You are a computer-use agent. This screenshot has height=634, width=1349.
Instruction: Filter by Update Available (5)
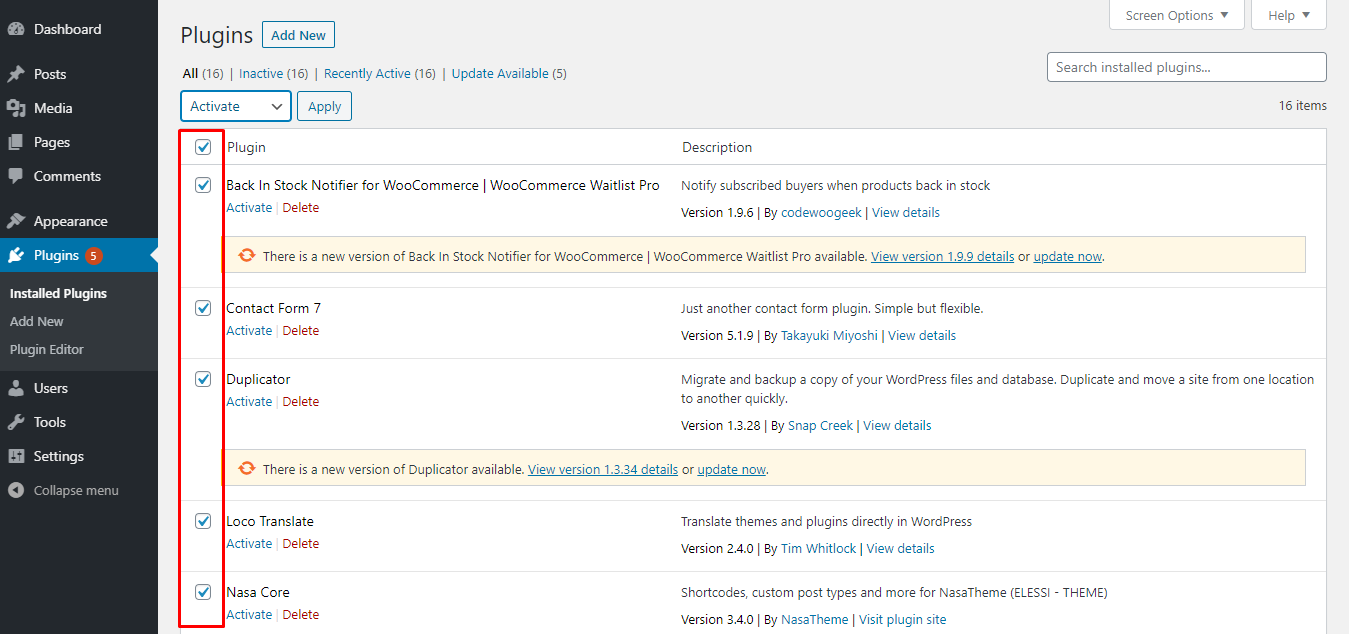click(509, 73)
